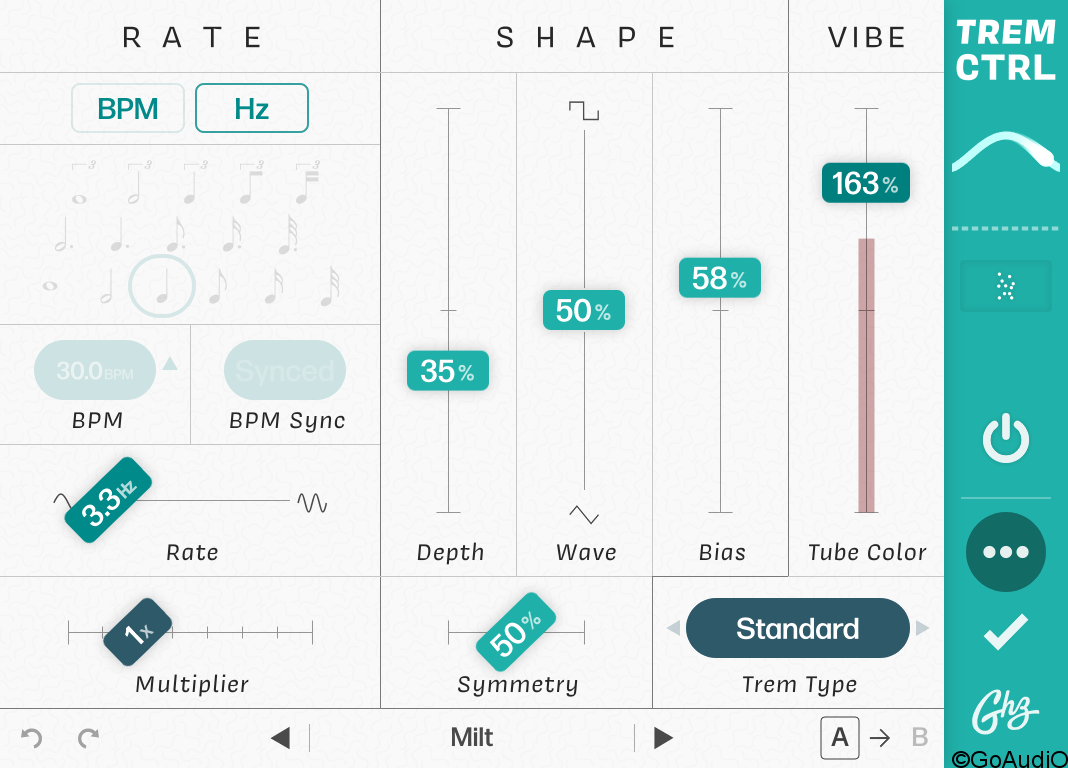
Task: Select the sparkle/noise icon in the sidebar
Action: (1005, 285)
